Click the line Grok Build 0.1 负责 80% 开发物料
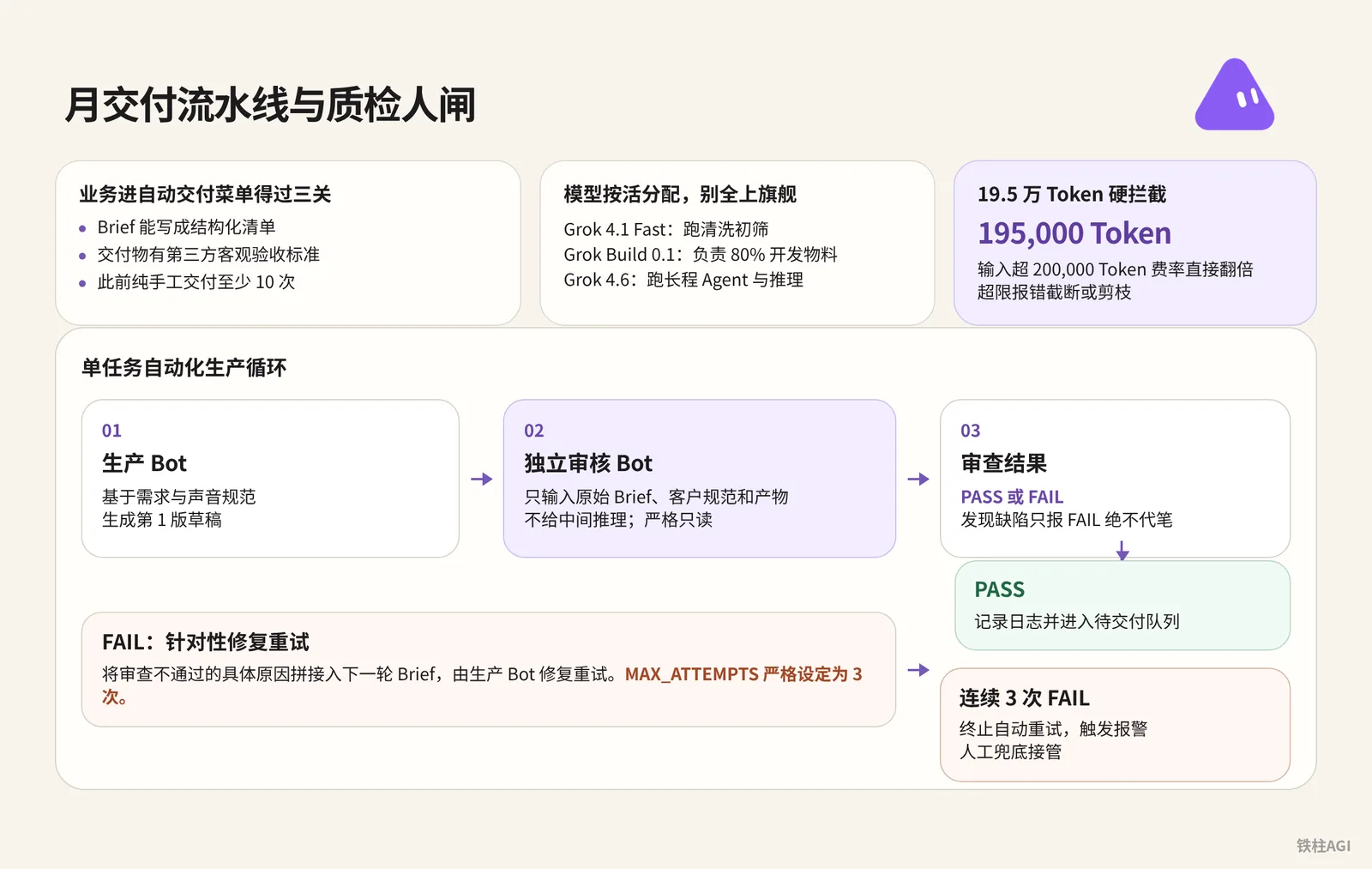 (701, 255)
